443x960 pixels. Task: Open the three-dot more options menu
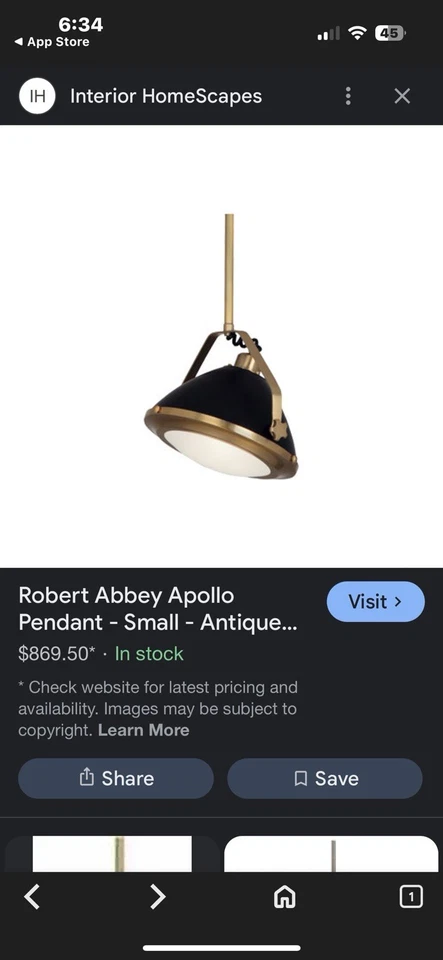[x=348, y=96]
